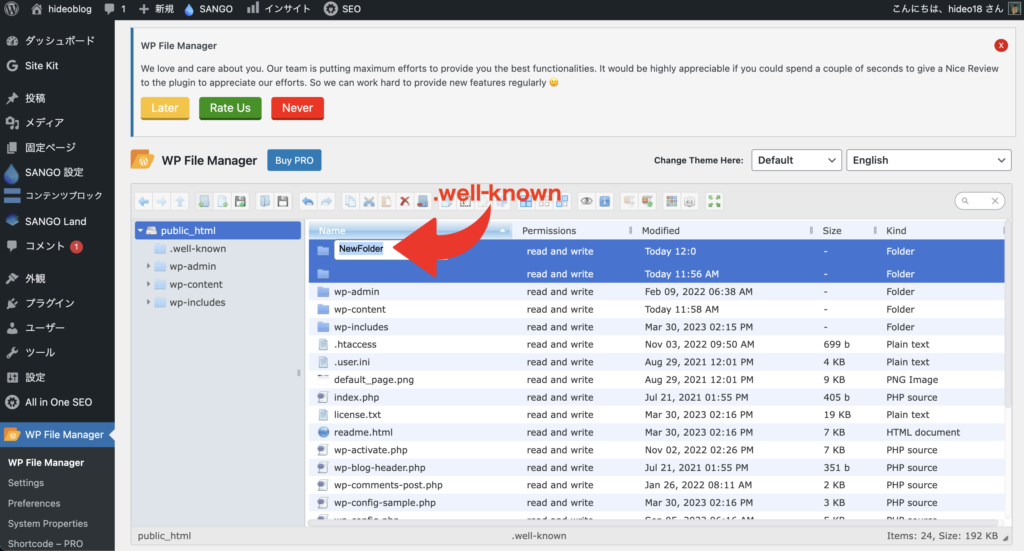Click the New file toolbar icon
This screenshot has height=551, width=1024.
(x=223, y=201)
